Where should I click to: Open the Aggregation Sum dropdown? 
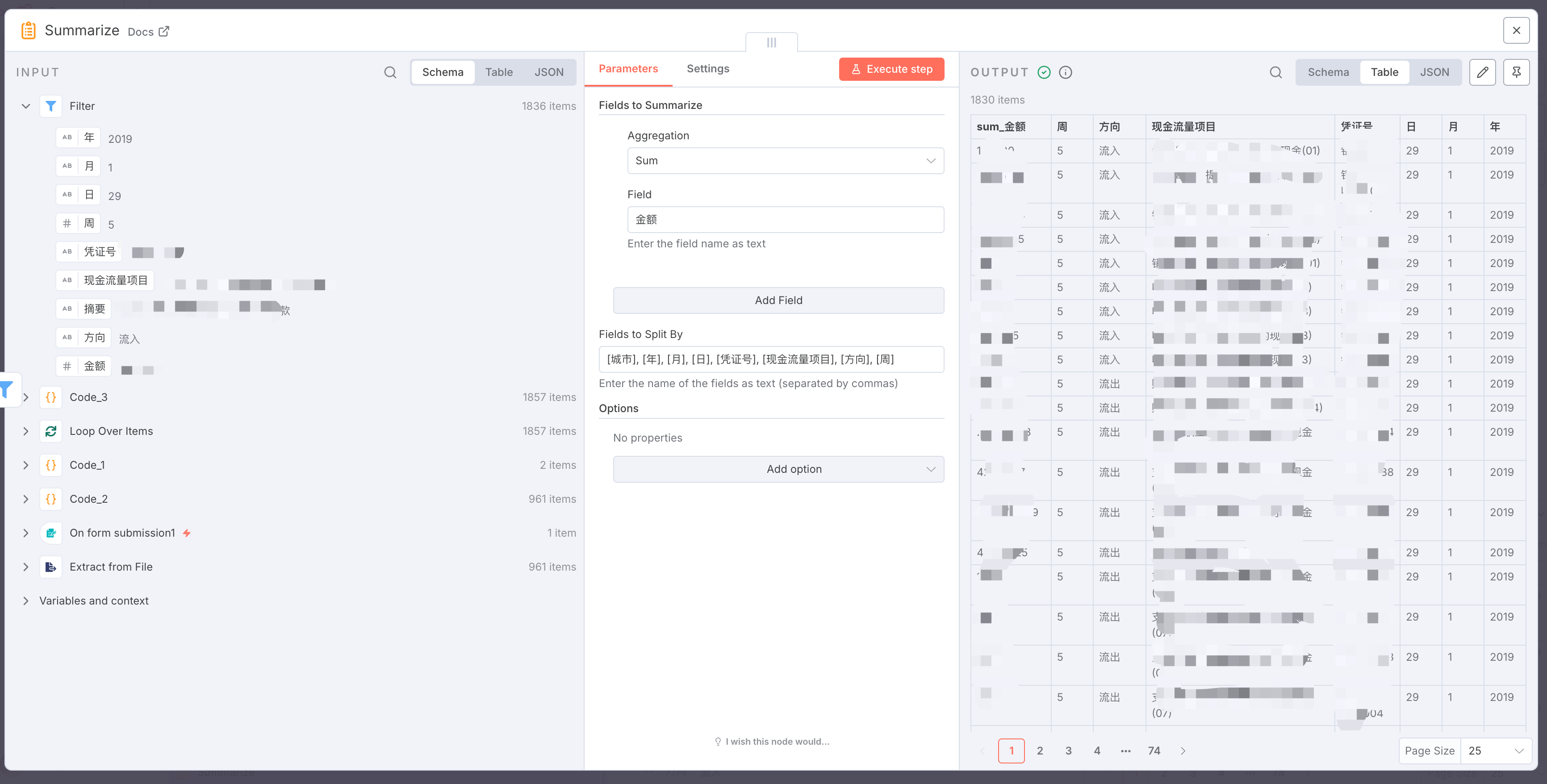click(785, 160)
